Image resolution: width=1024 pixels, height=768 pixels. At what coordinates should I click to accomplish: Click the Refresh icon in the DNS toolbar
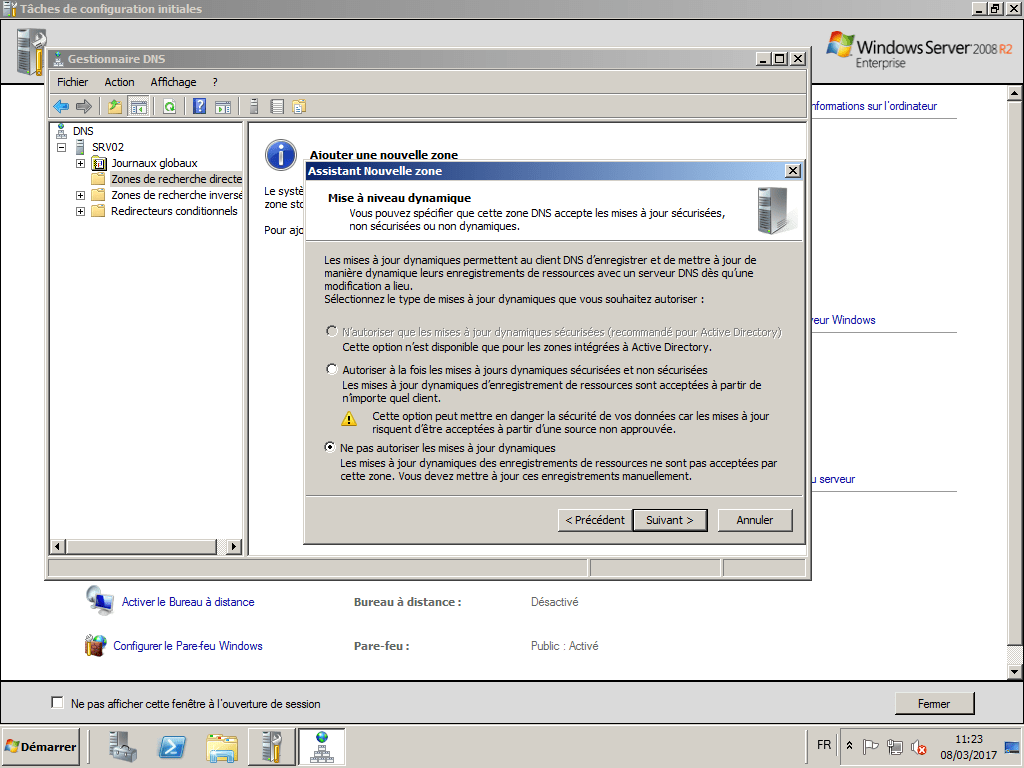pos(170,105)
